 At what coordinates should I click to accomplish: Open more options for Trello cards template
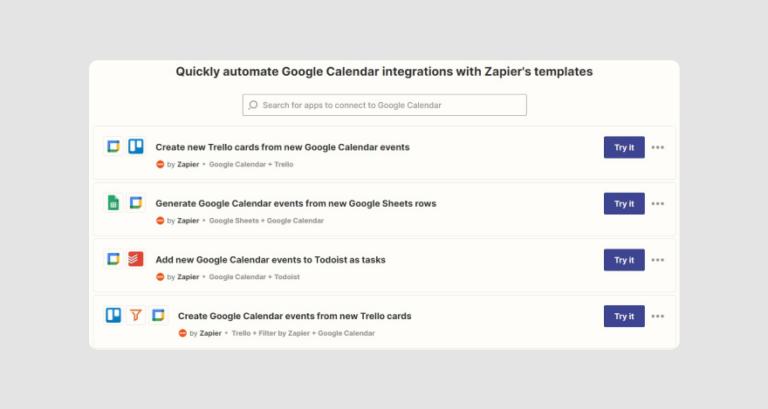[x=658, y=147]
